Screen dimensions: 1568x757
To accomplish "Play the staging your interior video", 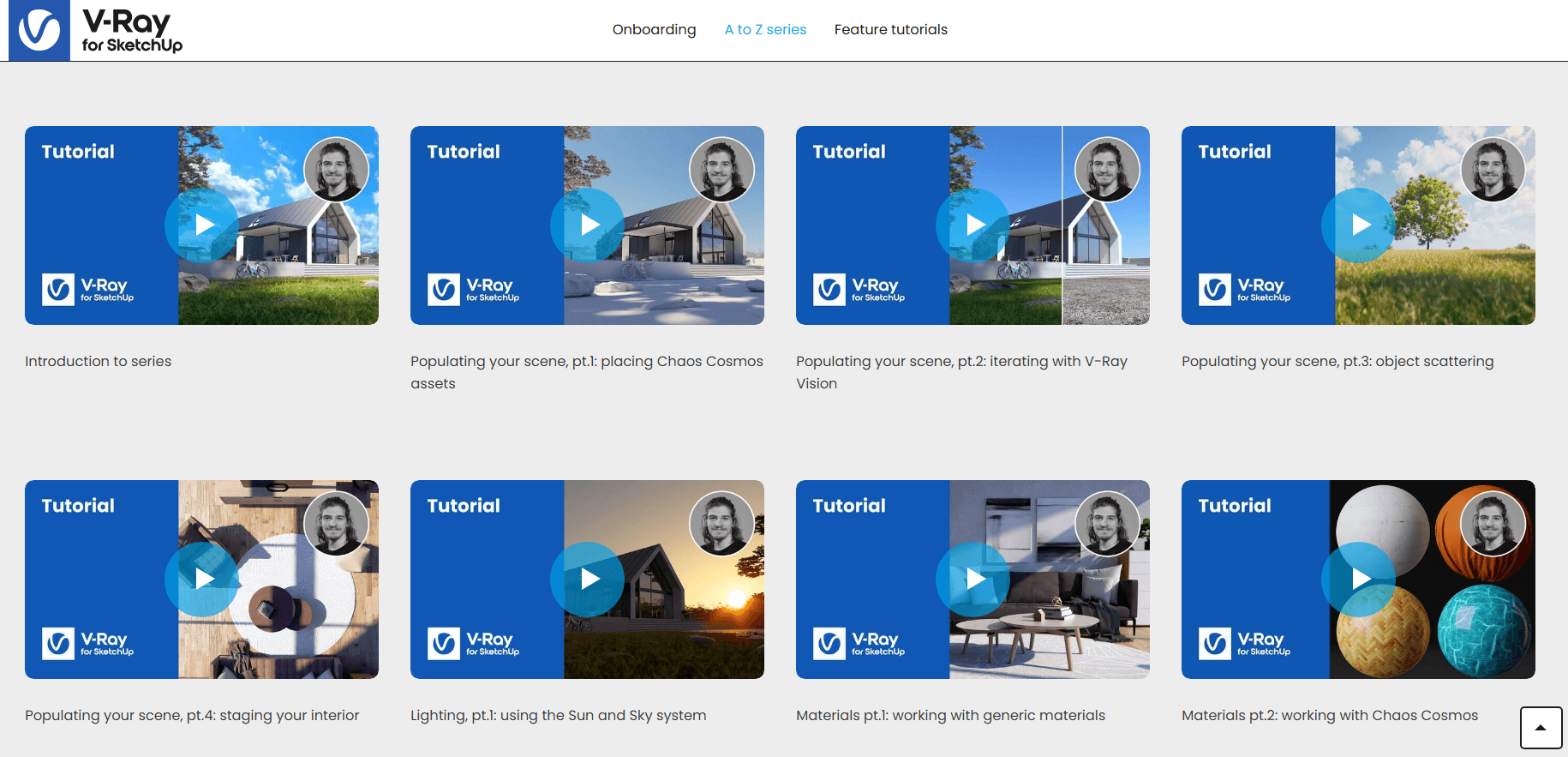I will click(x=202, y=580).
